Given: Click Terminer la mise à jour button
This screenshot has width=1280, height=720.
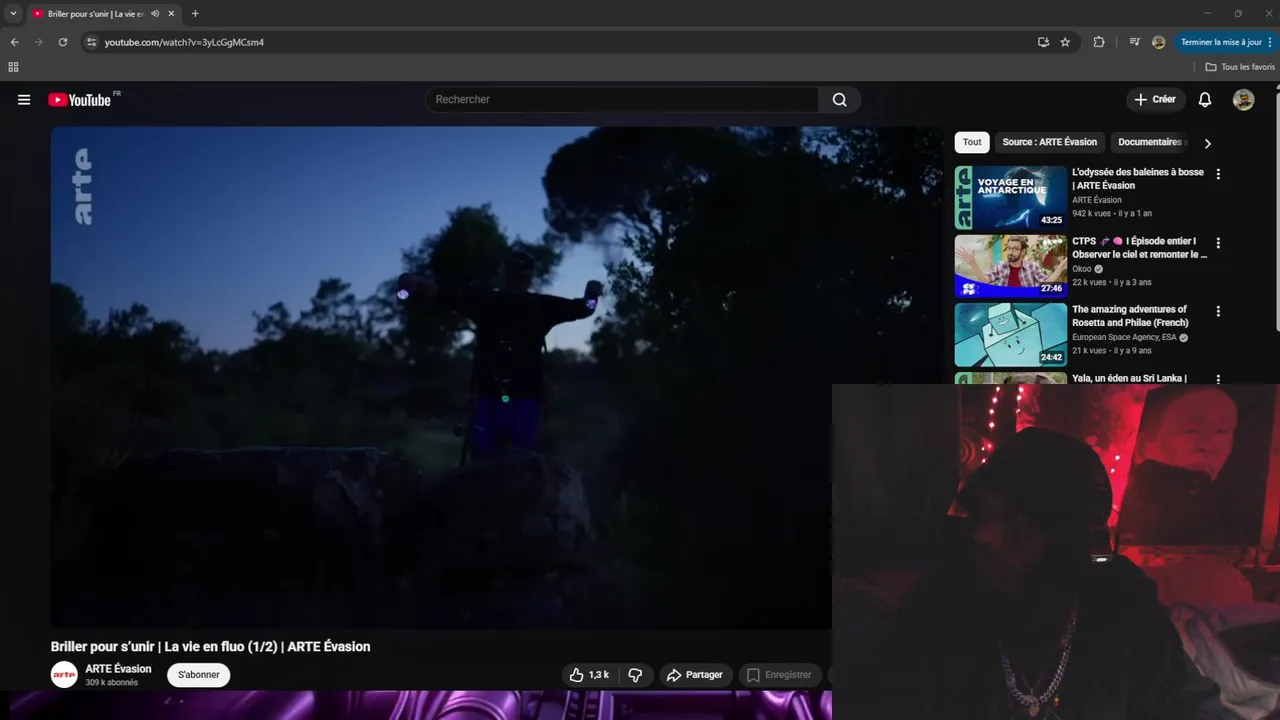Looking at the screenshot, I should tap(1226, 42).
